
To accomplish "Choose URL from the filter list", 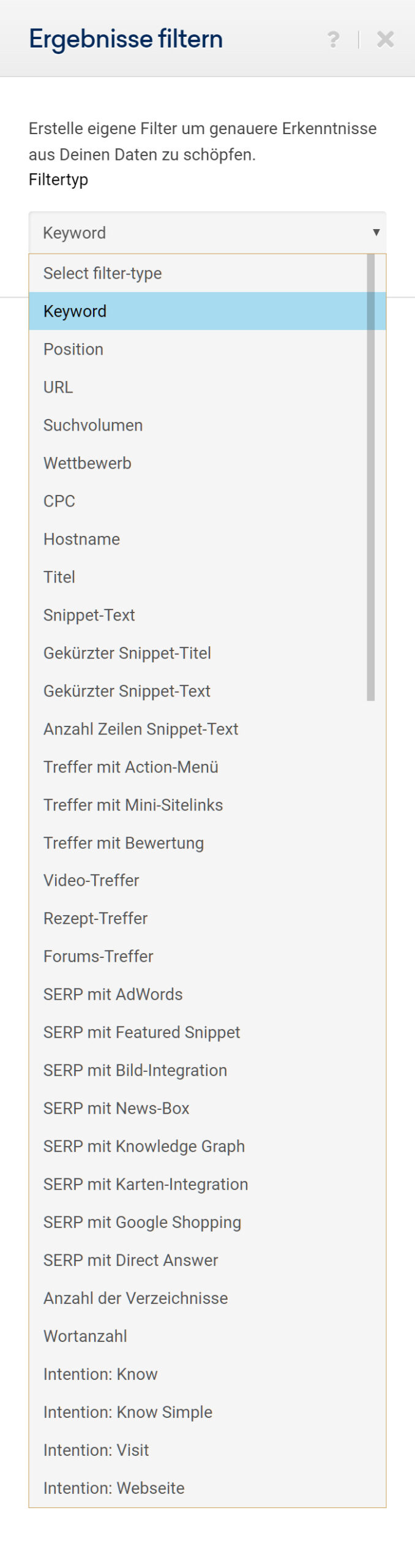I will (x=58, y=387).
